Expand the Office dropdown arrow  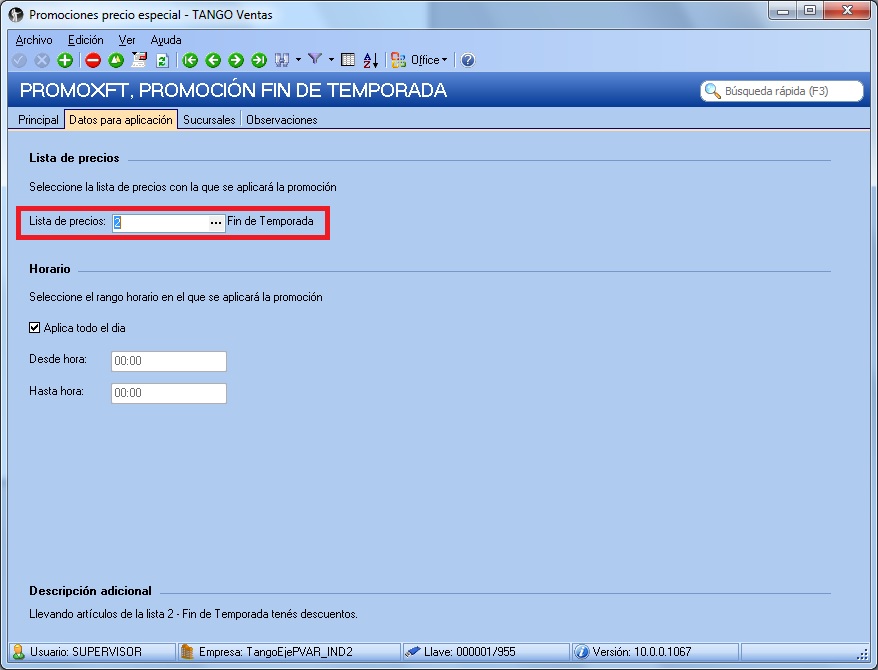click(444, 60)
